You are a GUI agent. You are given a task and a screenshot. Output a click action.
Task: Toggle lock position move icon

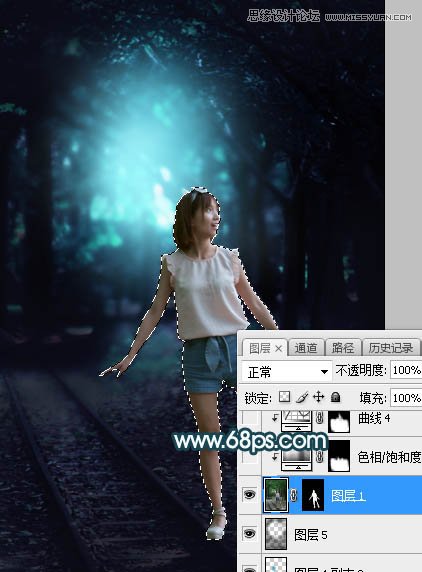pos(319,397)
